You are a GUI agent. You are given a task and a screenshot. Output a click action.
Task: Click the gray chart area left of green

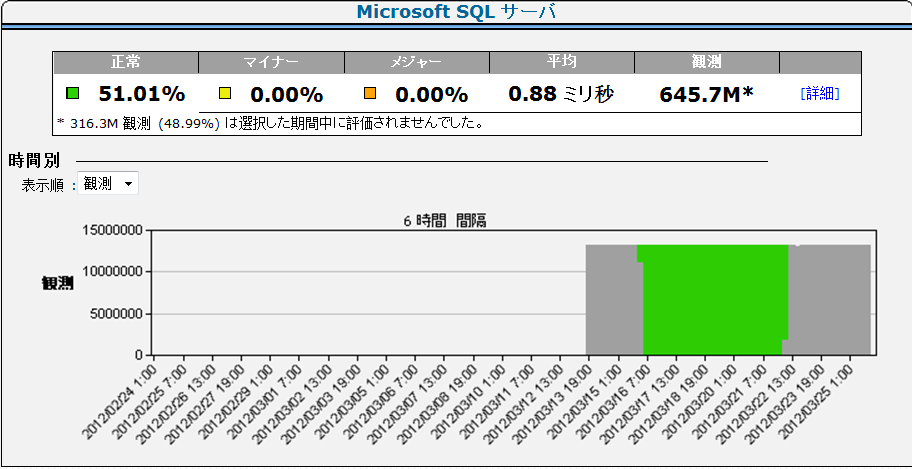pyautogui.click(x=610, y=300)
